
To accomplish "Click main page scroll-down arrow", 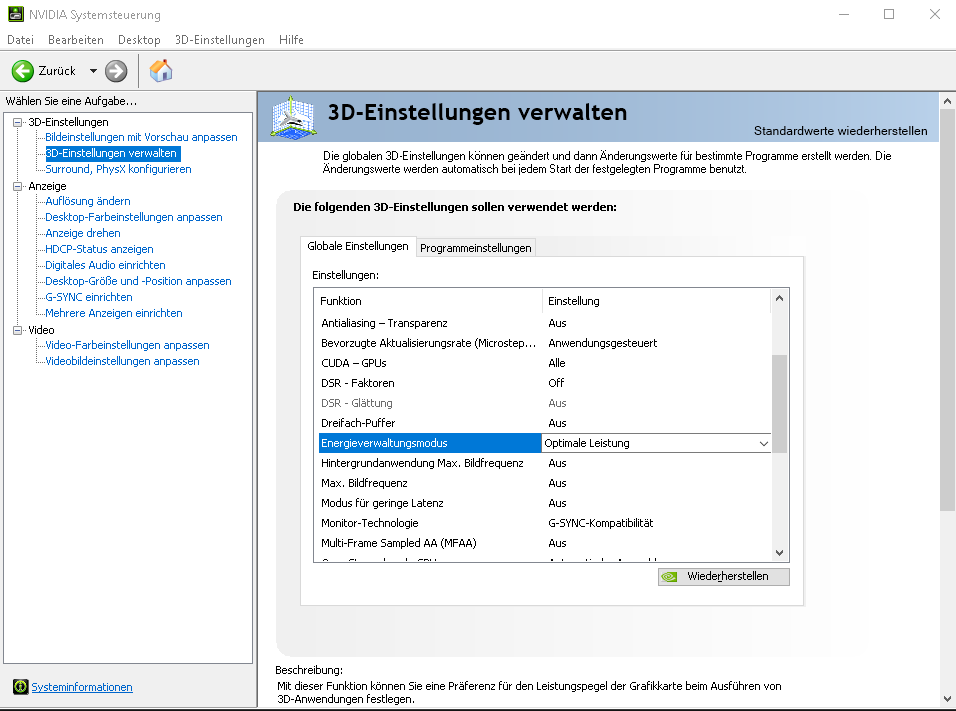I will click(947, 699).
